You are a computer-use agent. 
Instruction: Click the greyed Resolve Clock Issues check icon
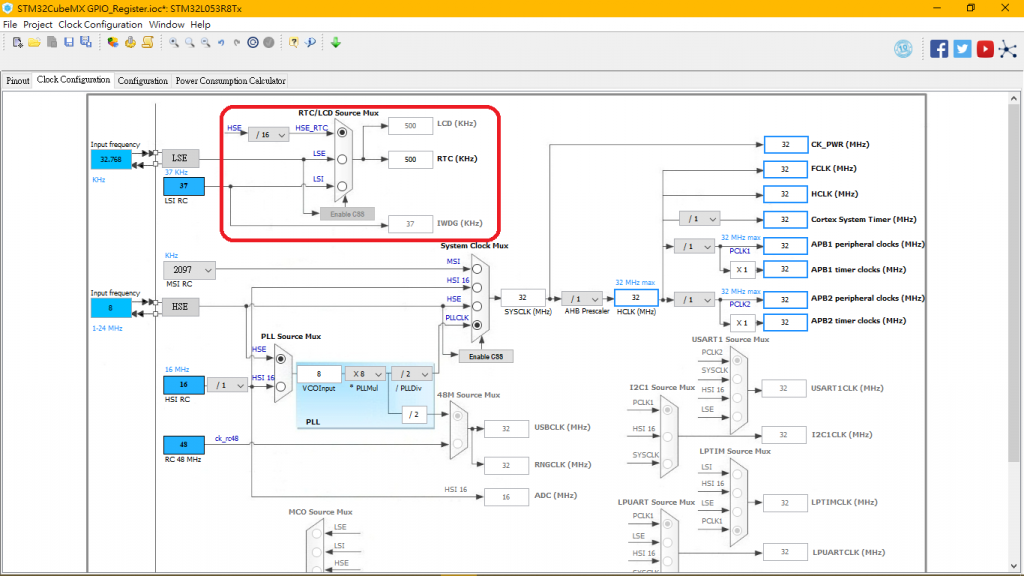[268, 42]
